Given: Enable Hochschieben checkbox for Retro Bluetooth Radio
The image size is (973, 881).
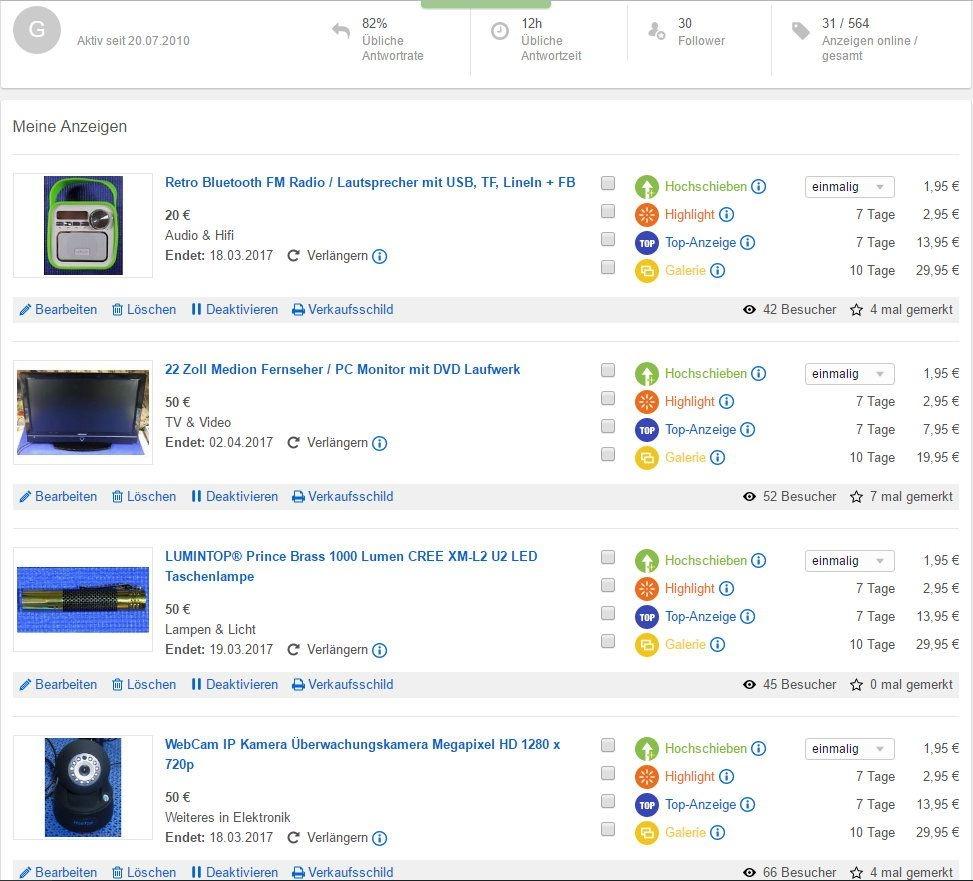Looking at the screenshot, I should 608,183.
